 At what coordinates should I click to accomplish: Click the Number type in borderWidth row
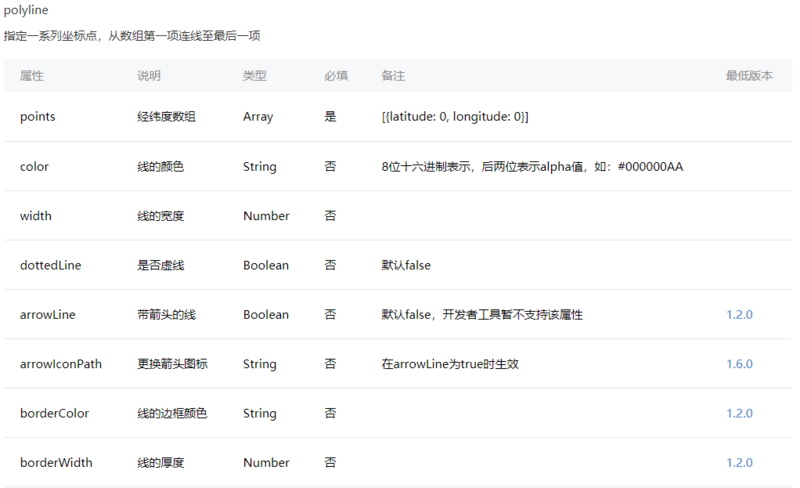[x=266, y=462]
